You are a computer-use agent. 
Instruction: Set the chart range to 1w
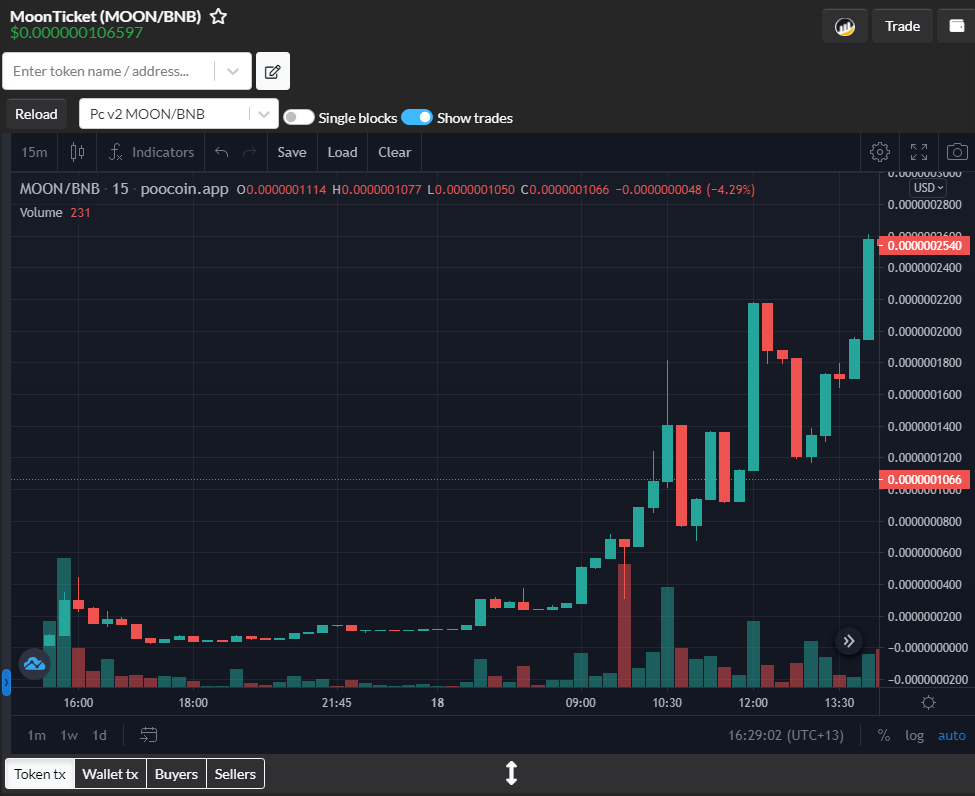click(69, 735)
